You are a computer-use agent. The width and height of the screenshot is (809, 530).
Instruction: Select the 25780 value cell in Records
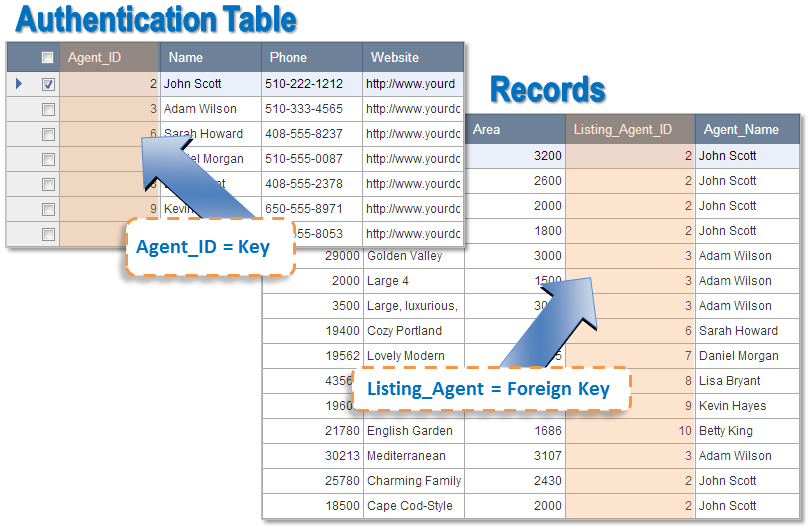click(x=313, y=481)
